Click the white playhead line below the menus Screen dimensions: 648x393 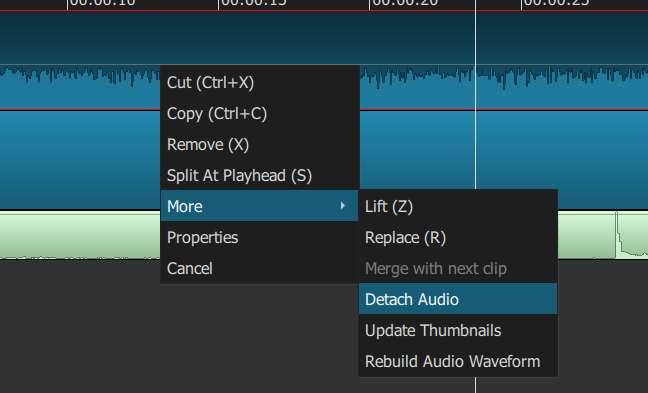(x=475, y=385)
